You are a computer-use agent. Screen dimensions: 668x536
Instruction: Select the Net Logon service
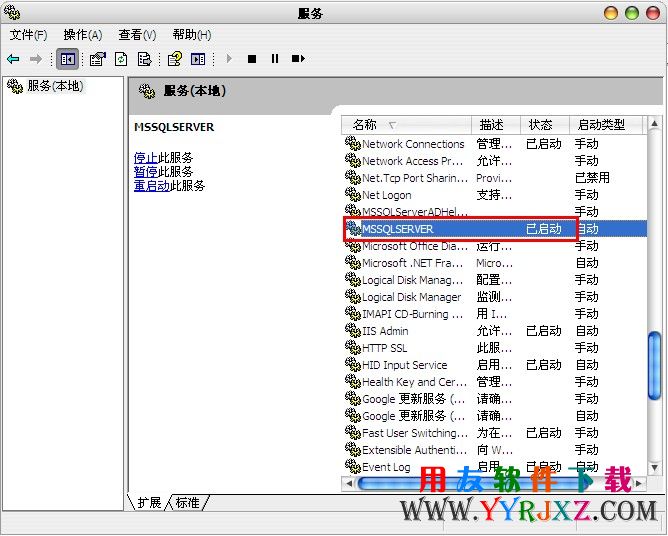coord(495,195)
